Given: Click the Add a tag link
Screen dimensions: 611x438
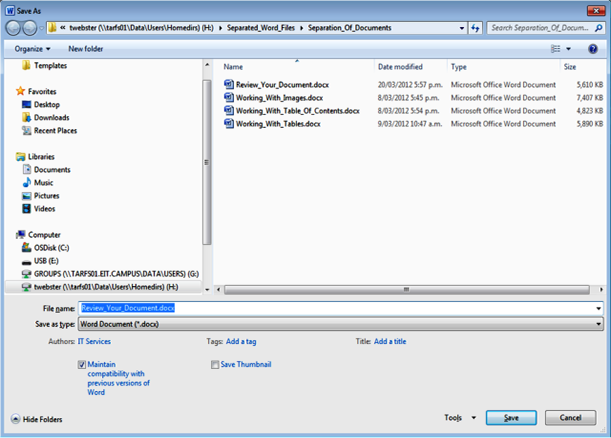Looking at the screenshot, I should pos(241,341).
